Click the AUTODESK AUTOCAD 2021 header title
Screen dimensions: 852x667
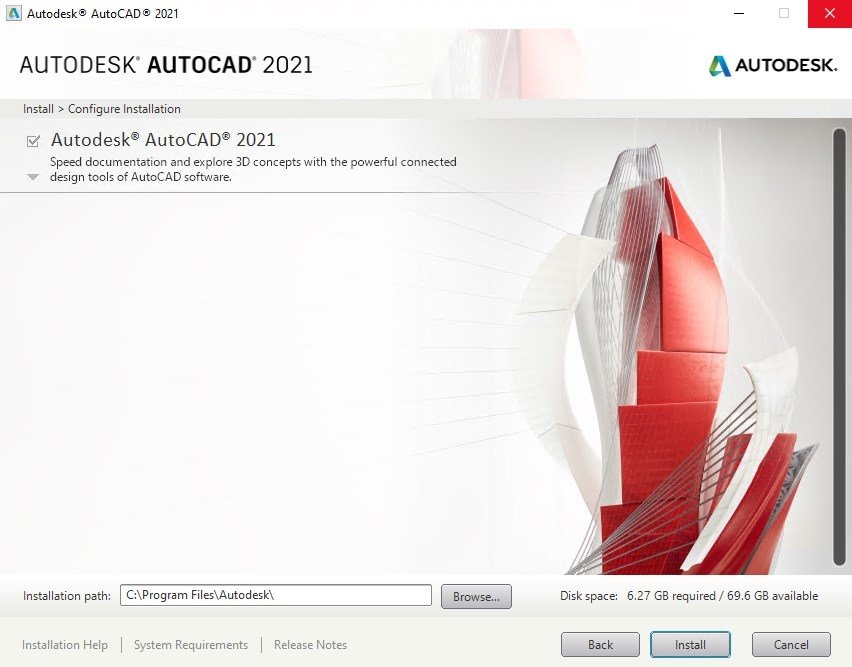click(166, 65)
